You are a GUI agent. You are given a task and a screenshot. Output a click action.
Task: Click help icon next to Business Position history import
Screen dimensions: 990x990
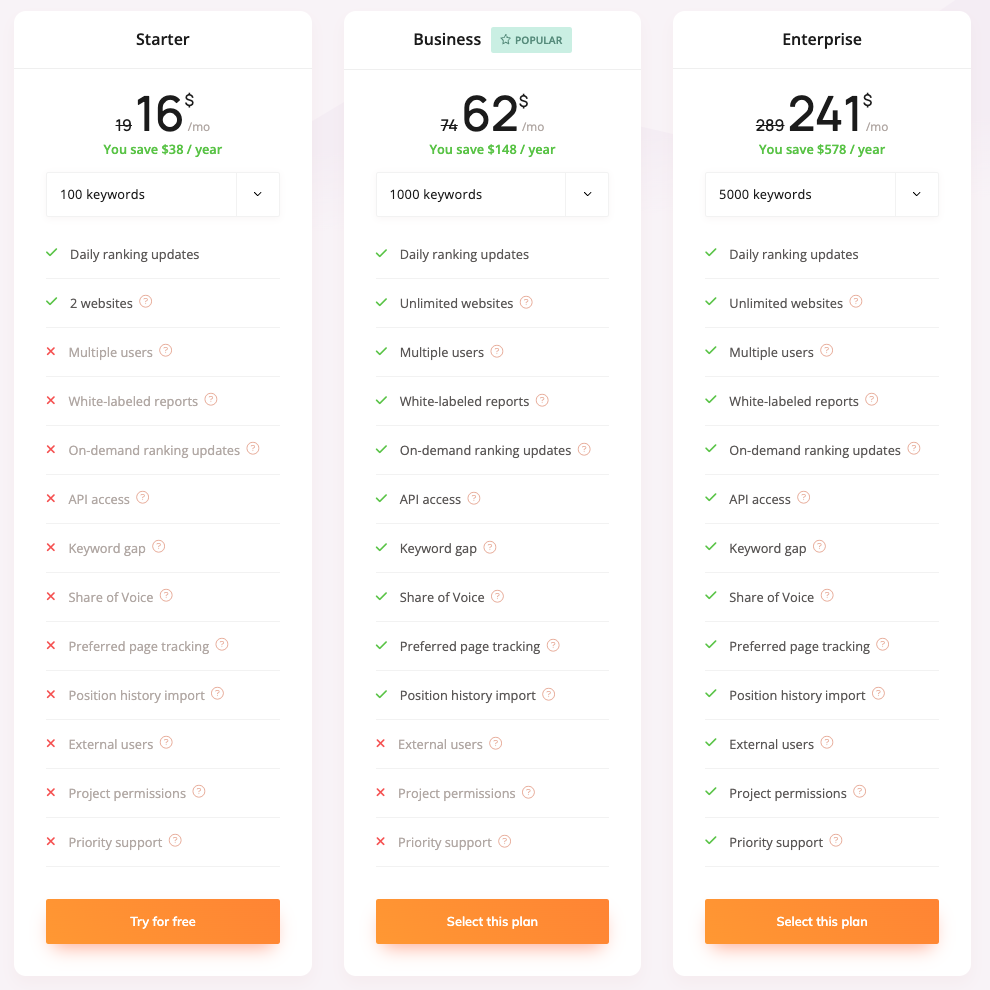pos(549,694)
